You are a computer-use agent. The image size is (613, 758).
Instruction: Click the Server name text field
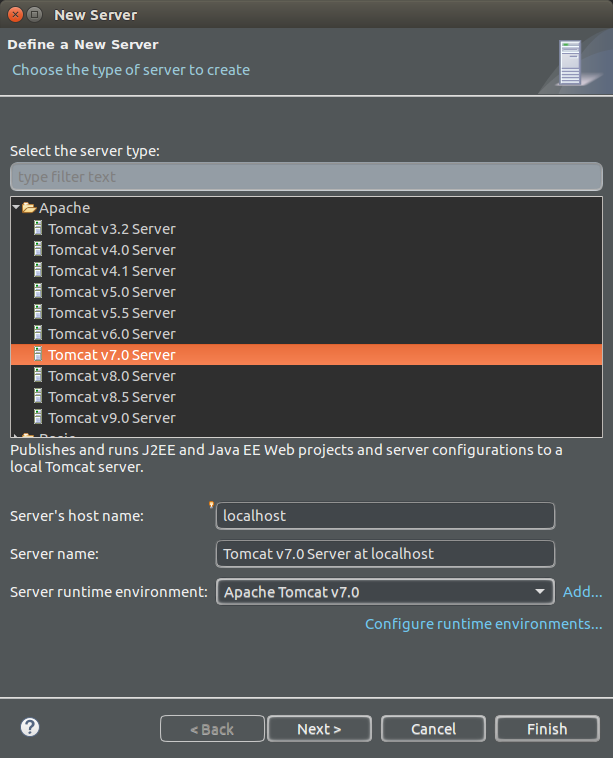click(x=385, y=554)
